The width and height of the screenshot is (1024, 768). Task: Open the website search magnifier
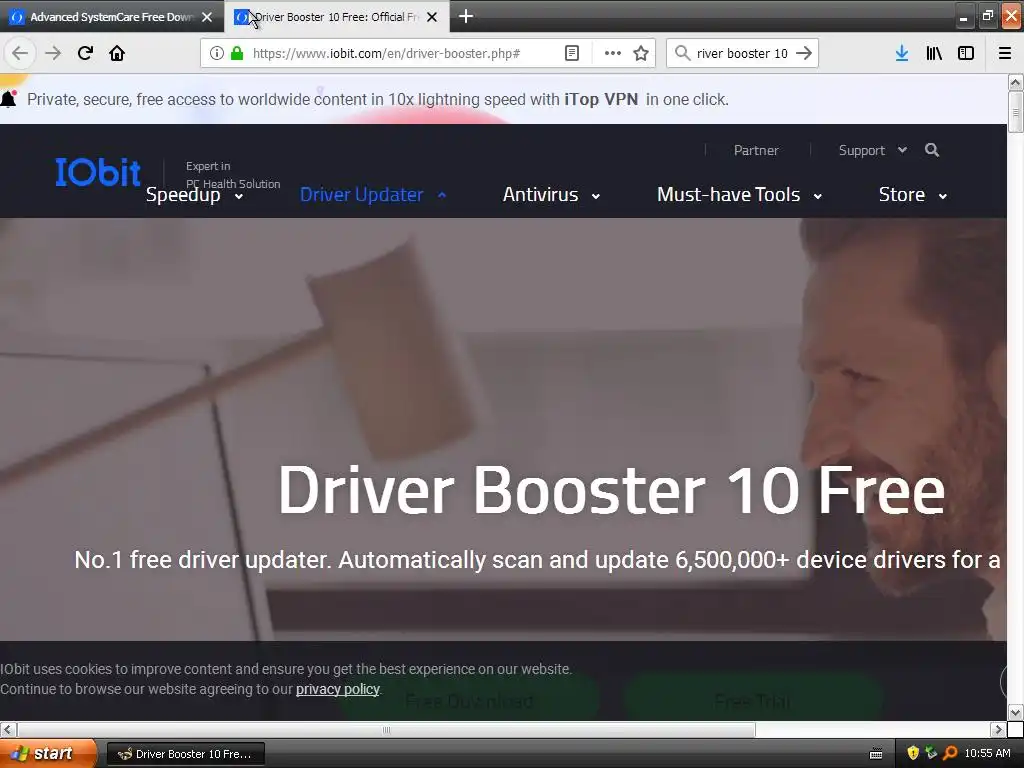[x=932, y=150]
